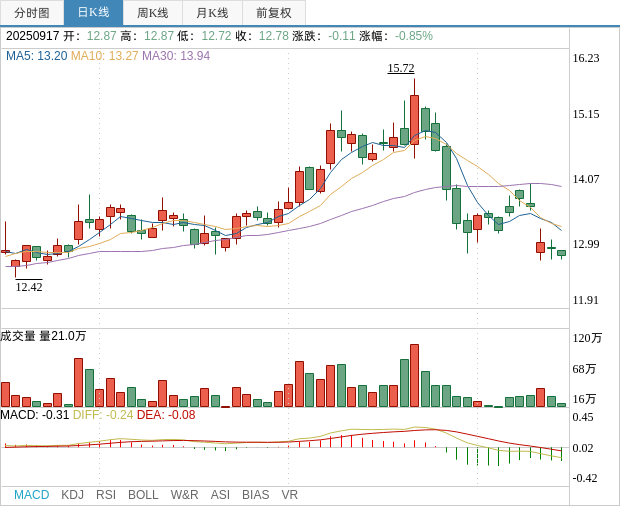Select the BIAS indicator
This screenshot has height=506, width=620.
pyautogui.click(x=255, y=495)
